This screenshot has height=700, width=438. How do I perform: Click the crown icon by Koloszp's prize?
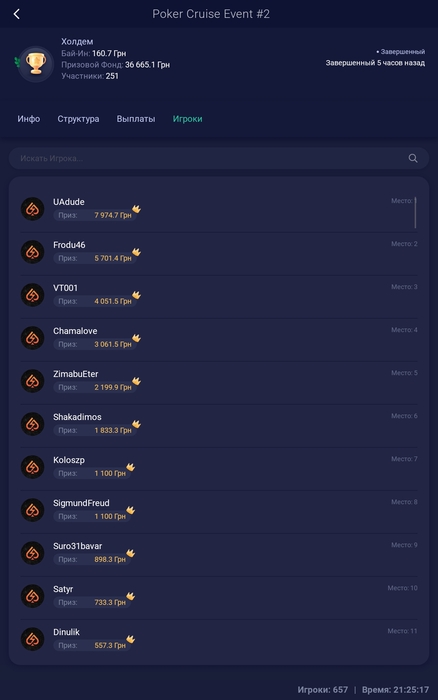pos(130,467)
